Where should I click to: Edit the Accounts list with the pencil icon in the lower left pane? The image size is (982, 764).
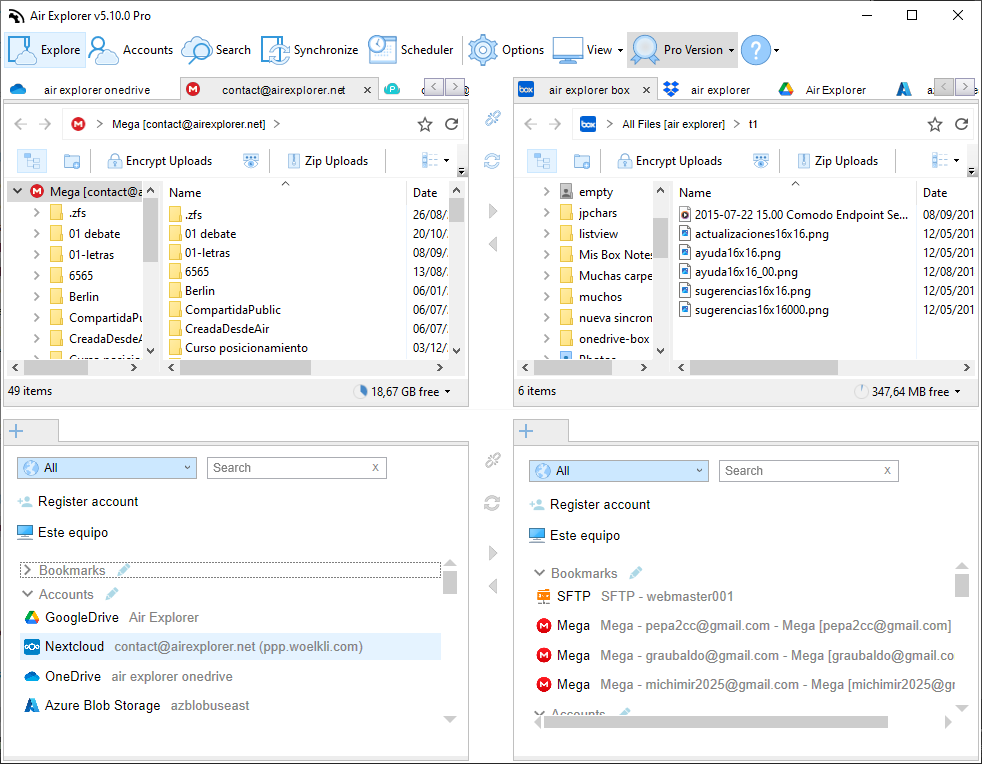[x=112, y=593]
